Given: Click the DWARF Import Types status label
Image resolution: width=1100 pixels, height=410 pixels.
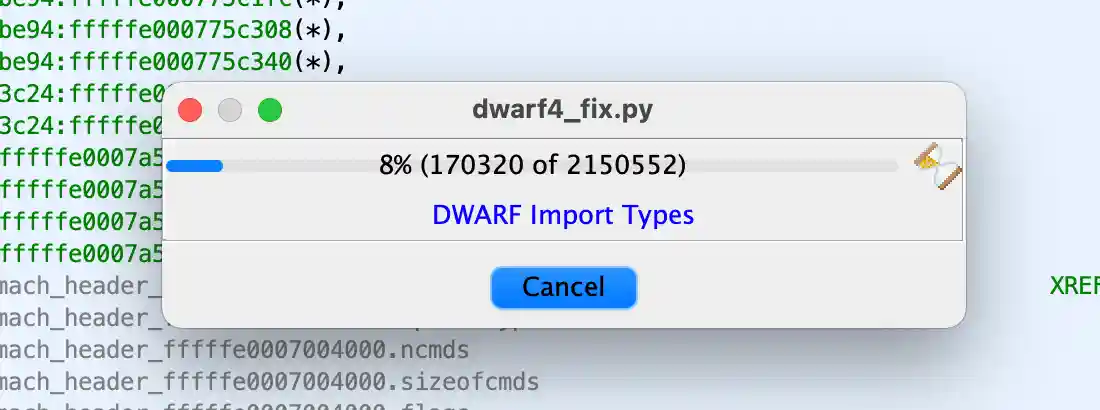Looking at the screenshot, I should click(x=563, y=215).
